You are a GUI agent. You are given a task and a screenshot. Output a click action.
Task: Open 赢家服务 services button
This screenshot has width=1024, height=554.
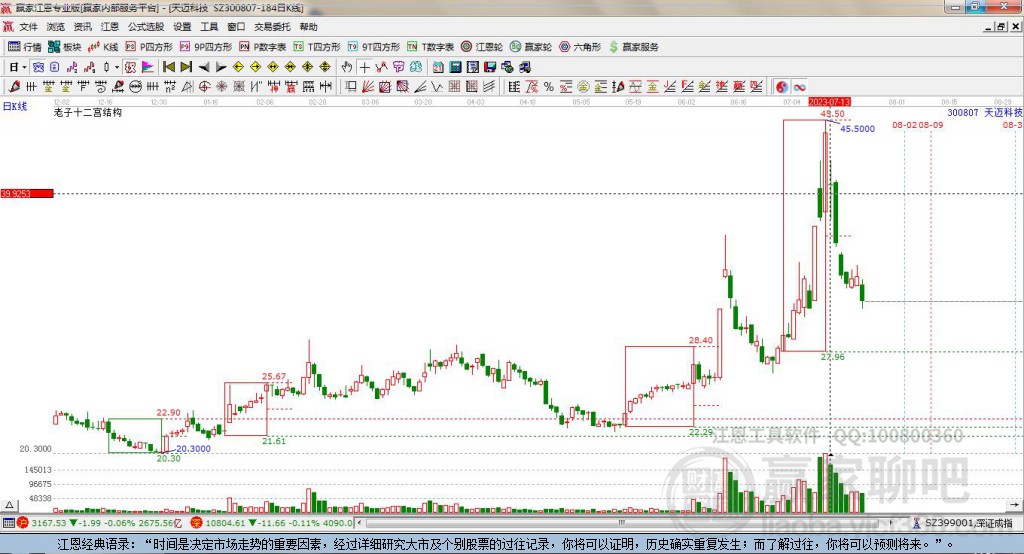click(x=633, y=46)
